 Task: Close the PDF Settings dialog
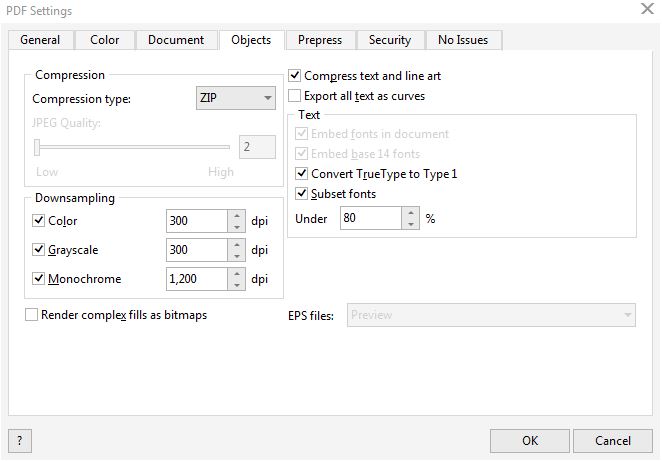pyautogui.click(x=646, y=9)
